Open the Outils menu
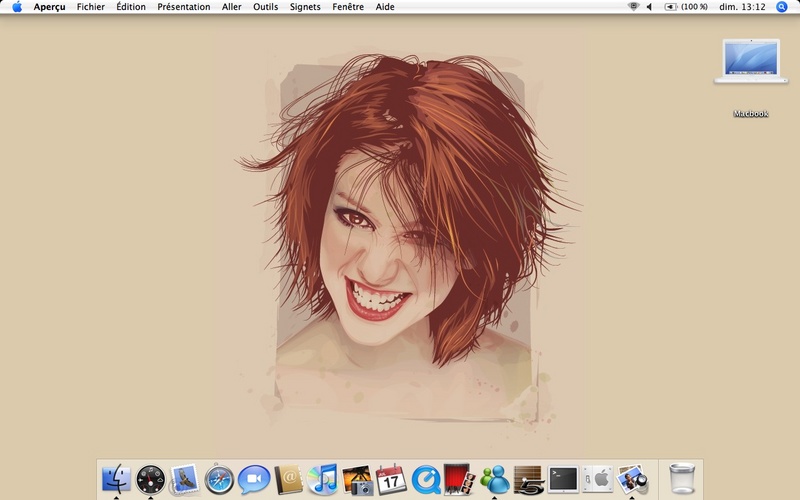The width and height of the screenshot is (800, 500). pos(265,7)
